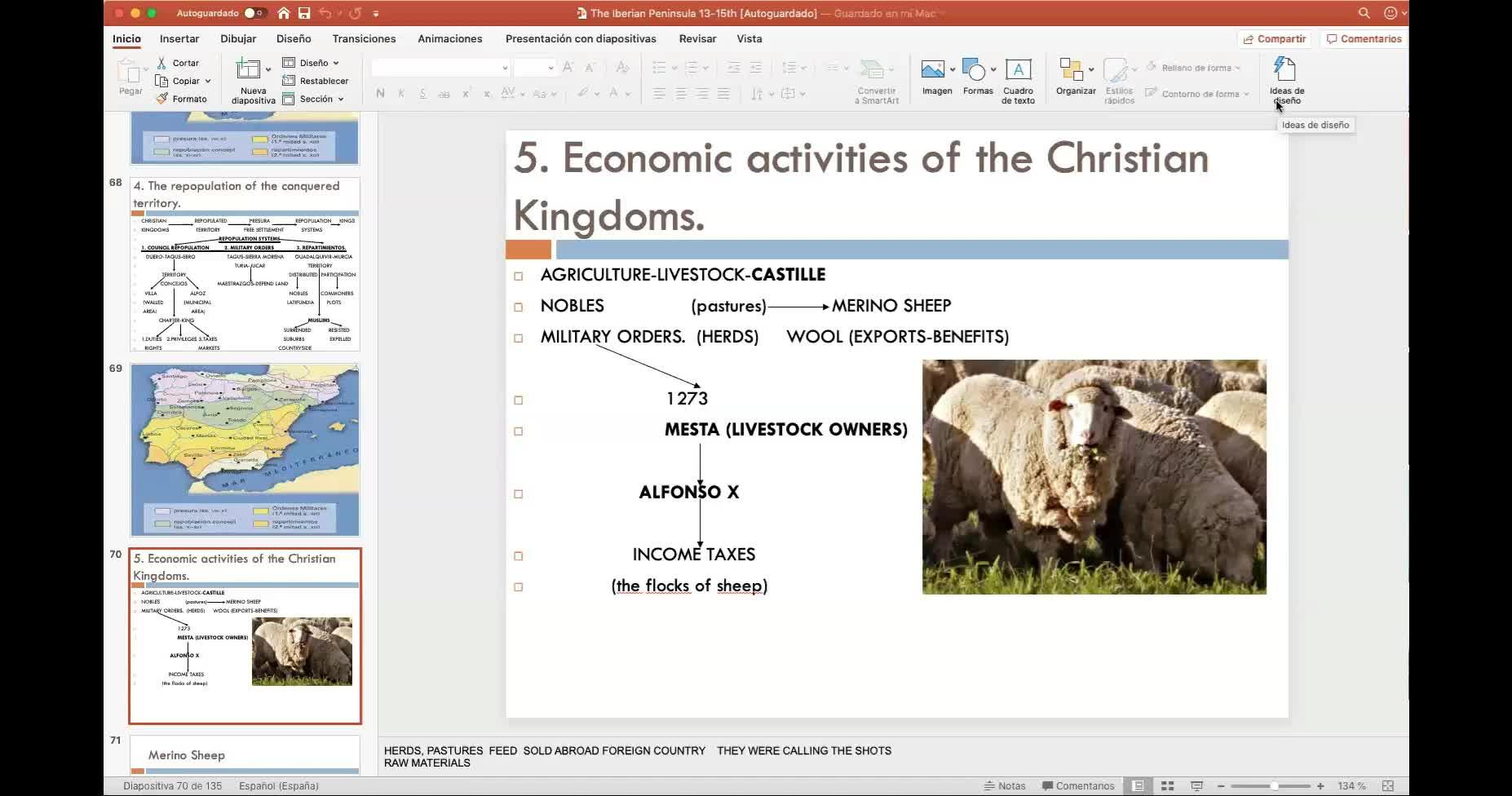Viewport: 1512px width, 796px height.
Task: Toggle the Notas pane in status bar
Action: pos(1005,785)
